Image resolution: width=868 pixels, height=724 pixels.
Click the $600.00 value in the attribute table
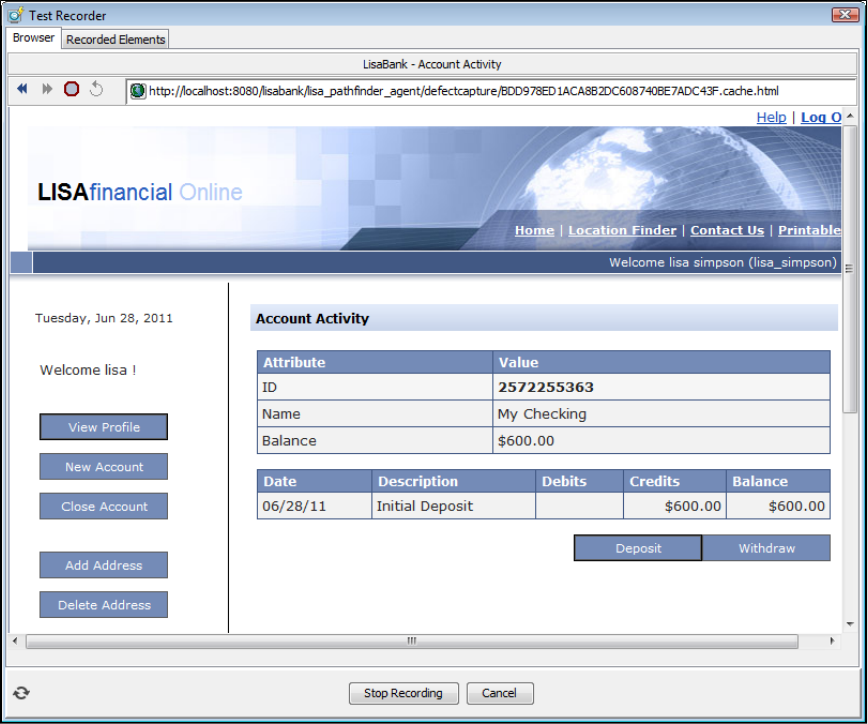tap(525, 441)
